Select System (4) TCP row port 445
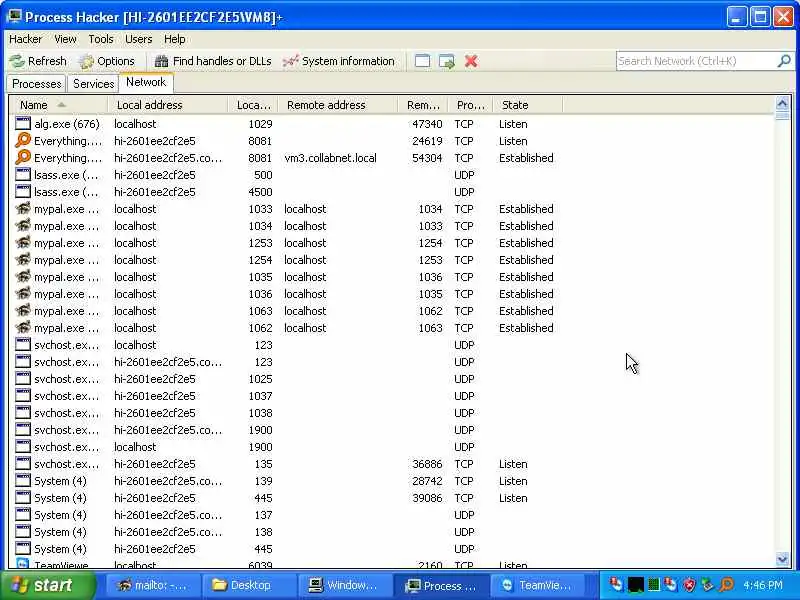Screen dimensions: 800x600 (x=286, y=498)
